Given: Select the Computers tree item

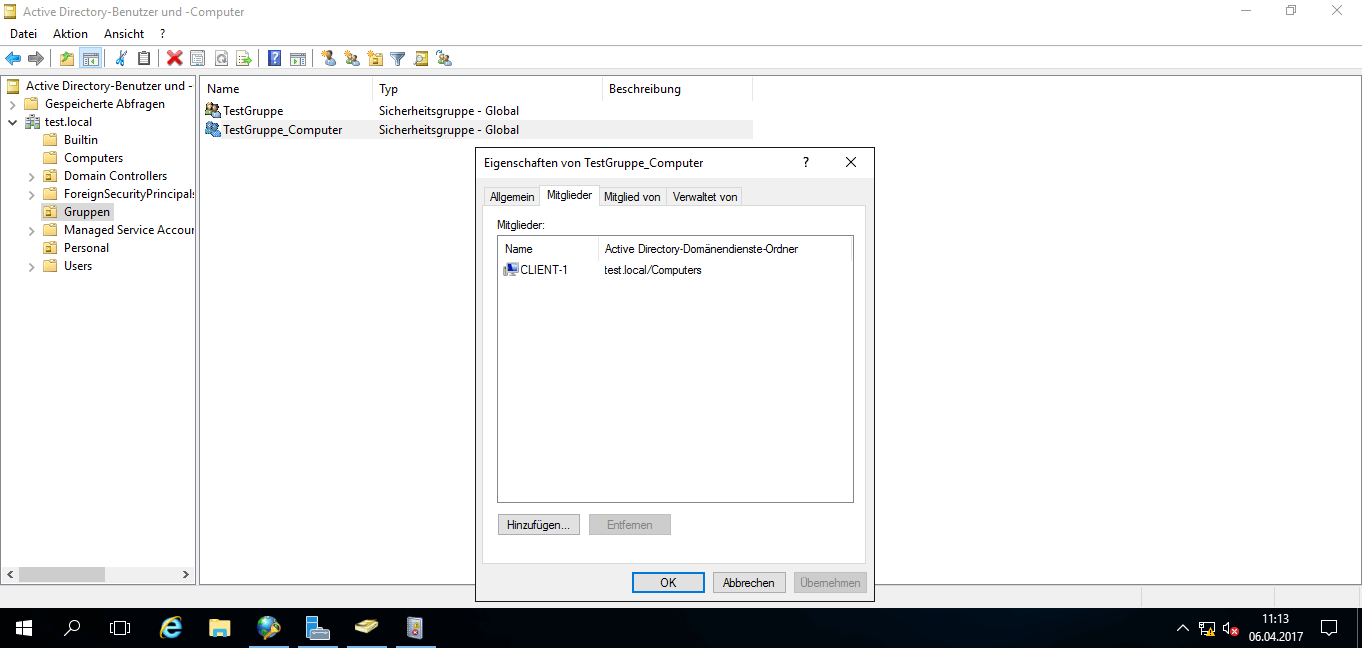Looking at the screenshot, I should (x=93, y=158).
